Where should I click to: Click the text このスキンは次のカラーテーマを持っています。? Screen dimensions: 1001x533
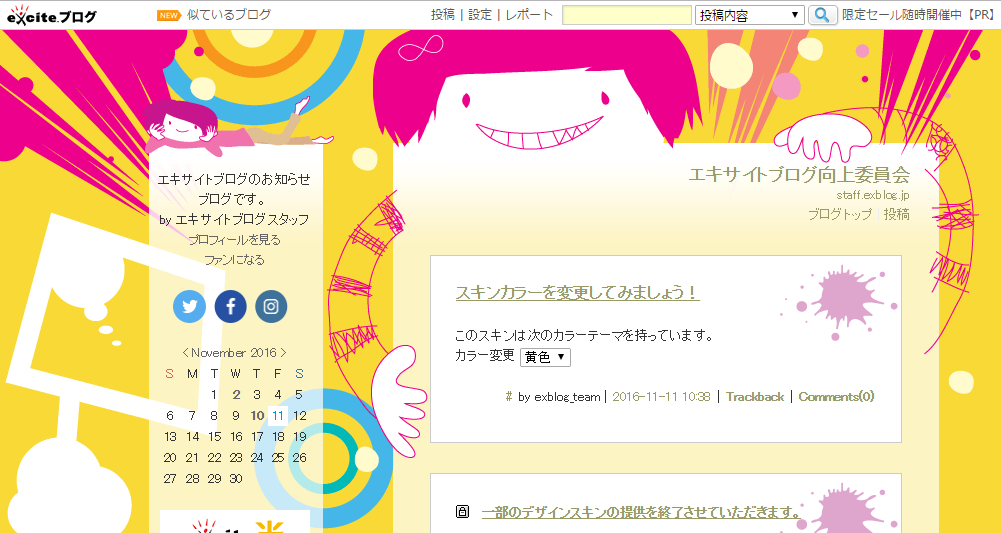tap(584, 335)
